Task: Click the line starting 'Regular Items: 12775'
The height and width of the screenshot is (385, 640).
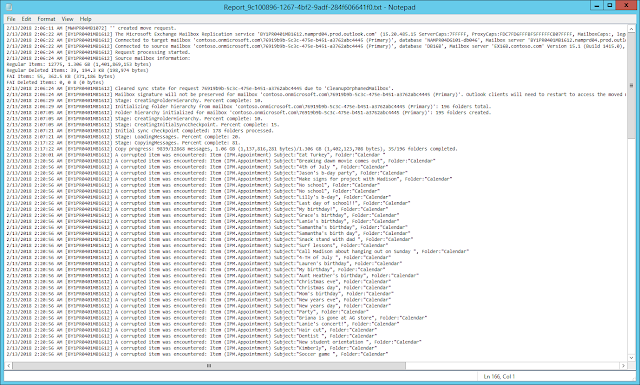Action: point(80,64)
